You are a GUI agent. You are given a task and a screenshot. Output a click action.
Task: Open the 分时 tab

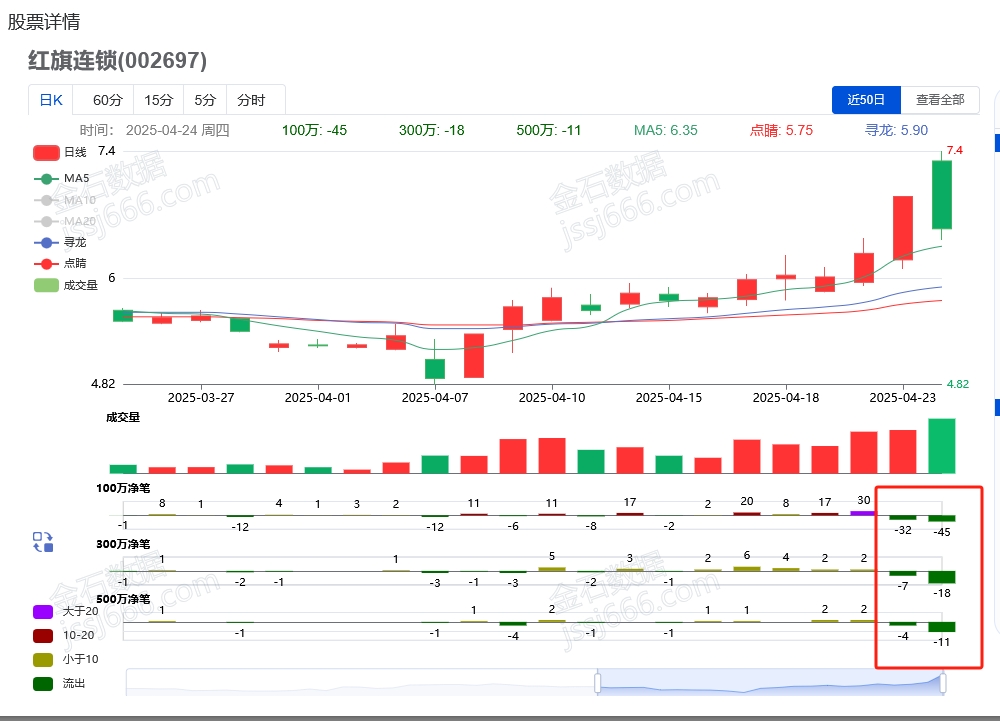(x=251, y=100)
